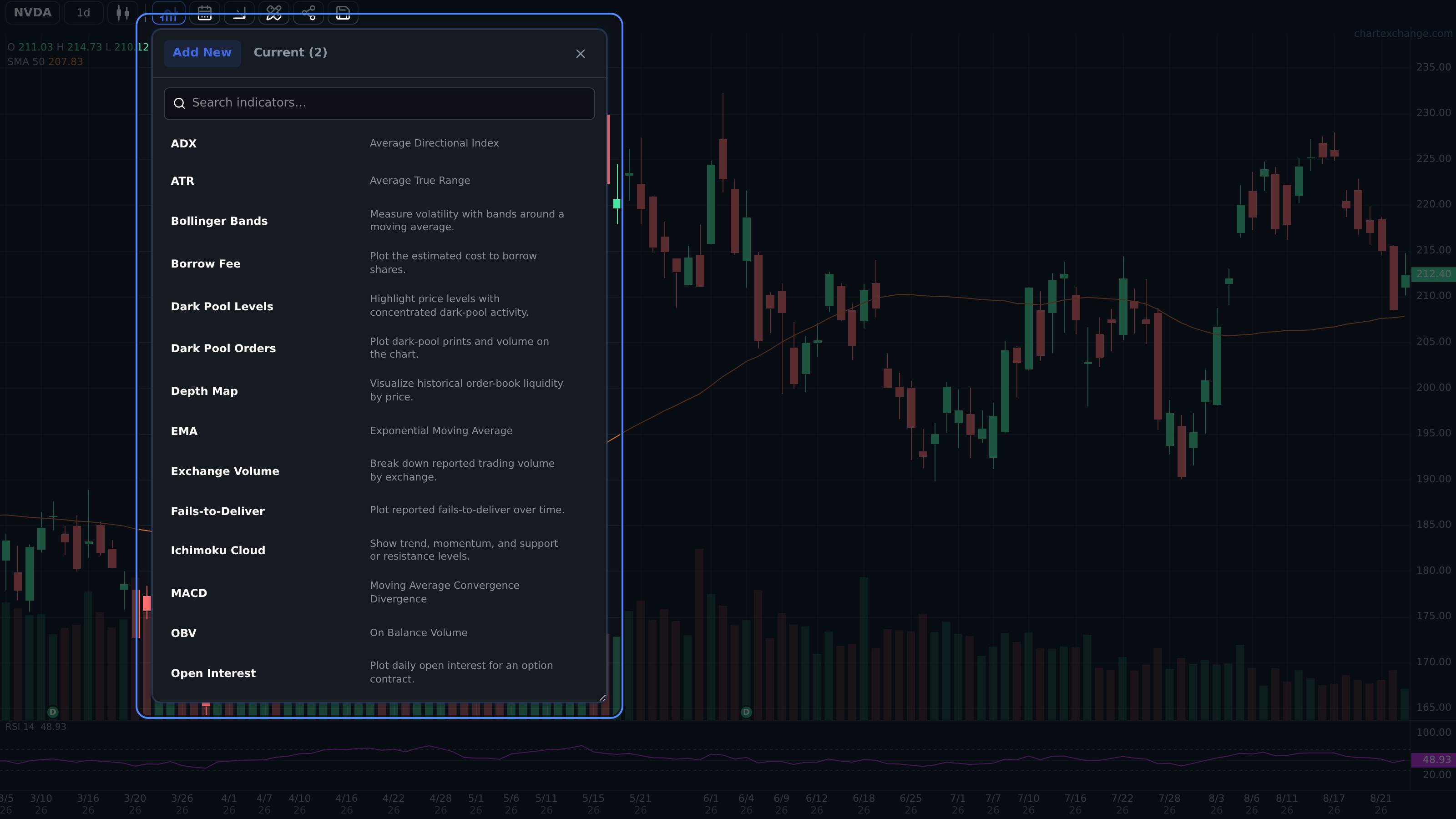The image size is (1456, 819).
Task: Switch to the Current (2) tab
Action: [x=291, y=53]
